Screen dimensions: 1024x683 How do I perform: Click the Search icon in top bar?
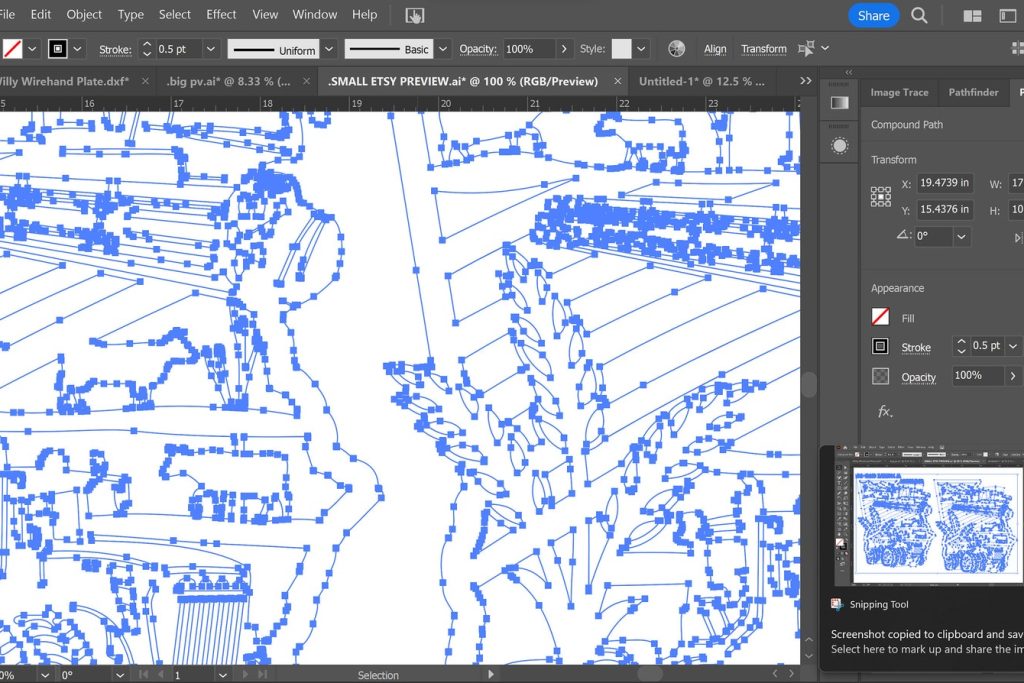click(919, 15)
